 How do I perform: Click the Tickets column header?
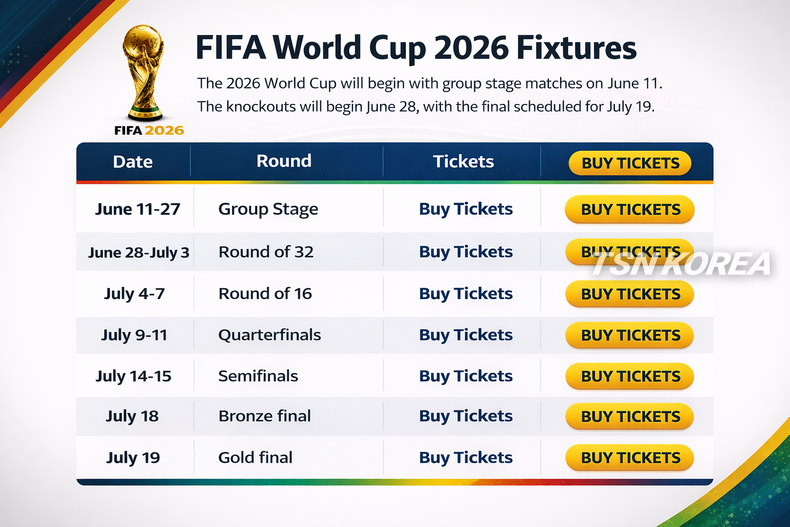point(463,162)
